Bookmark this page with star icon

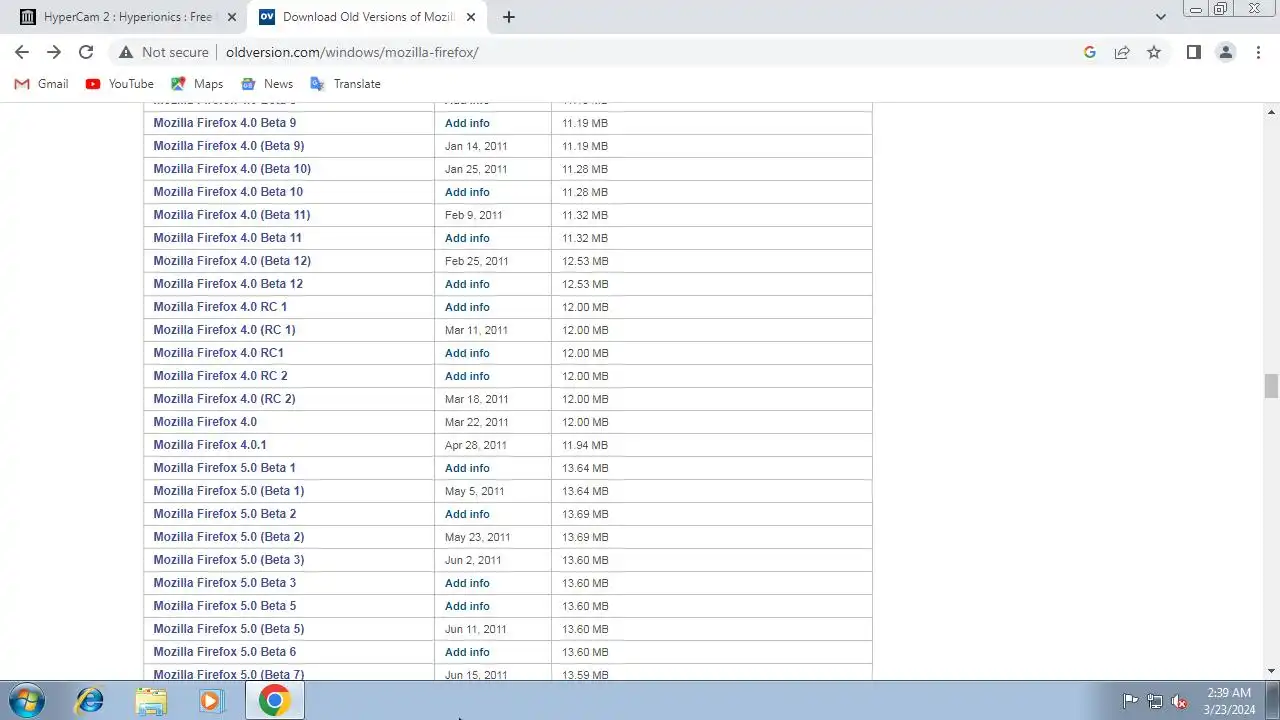(1154, 52)
